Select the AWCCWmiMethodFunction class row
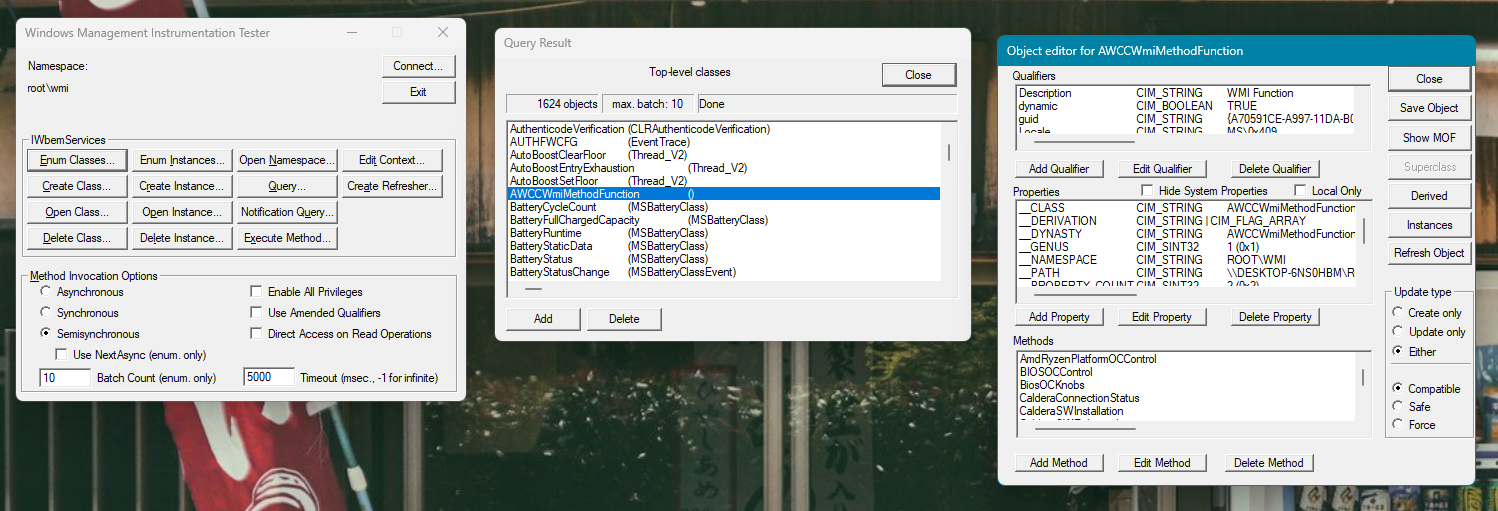The width and height of the screenshot is (1498, 511). click(x=724, y=194)
